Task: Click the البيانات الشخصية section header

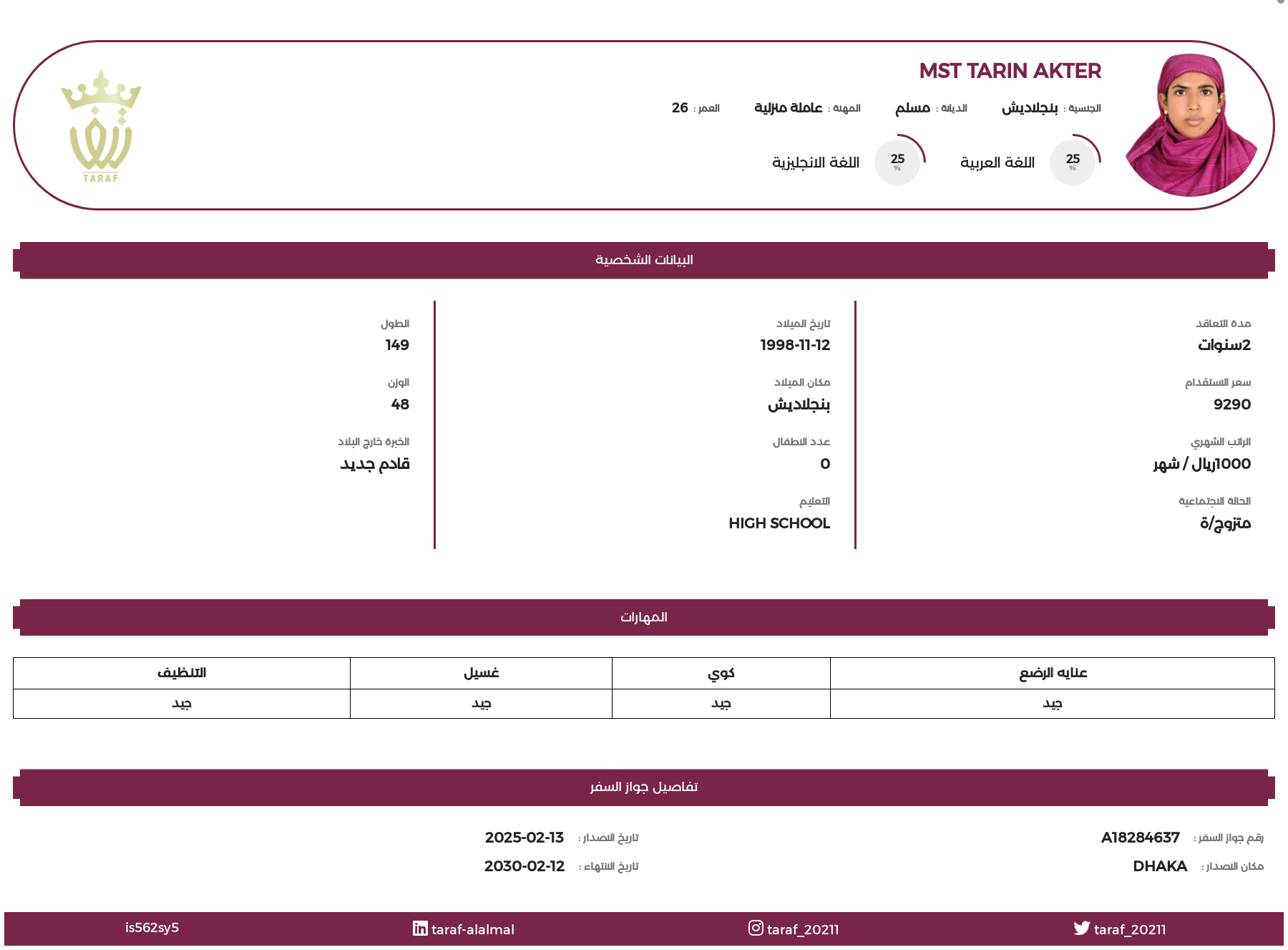Action: [x=644, y=260]
